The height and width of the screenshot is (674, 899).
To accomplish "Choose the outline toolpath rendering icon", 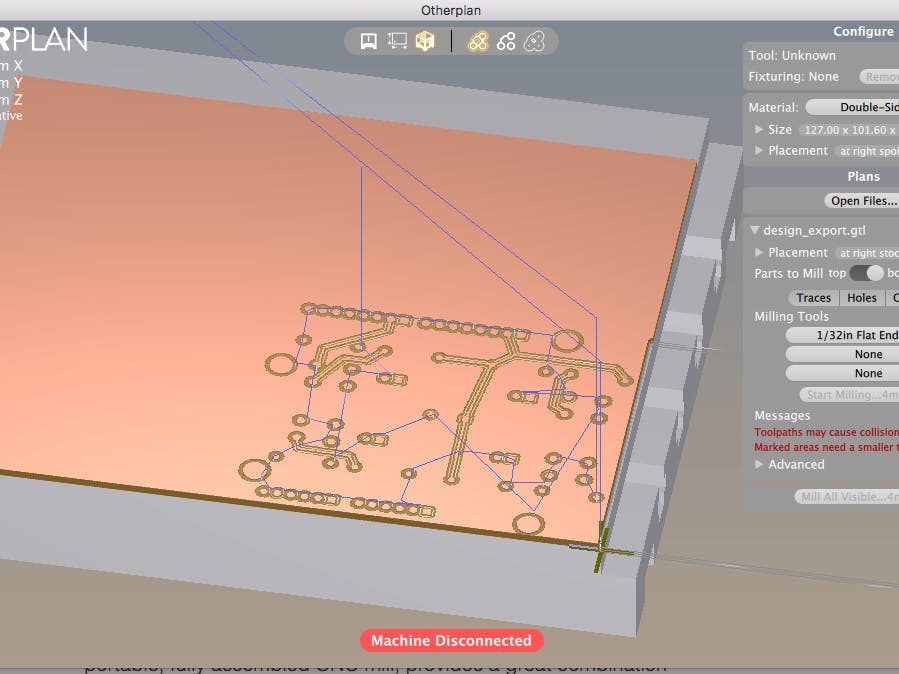I will (x=506, y=41).
